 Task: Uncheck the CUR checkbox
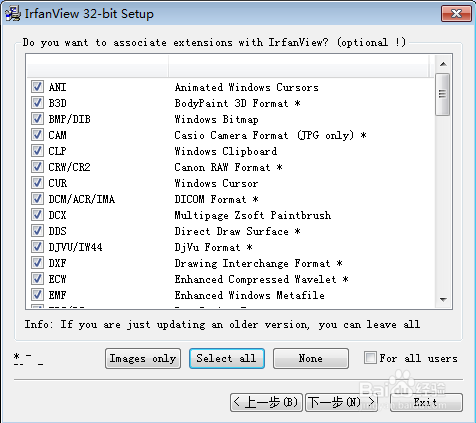coord(37,183)
